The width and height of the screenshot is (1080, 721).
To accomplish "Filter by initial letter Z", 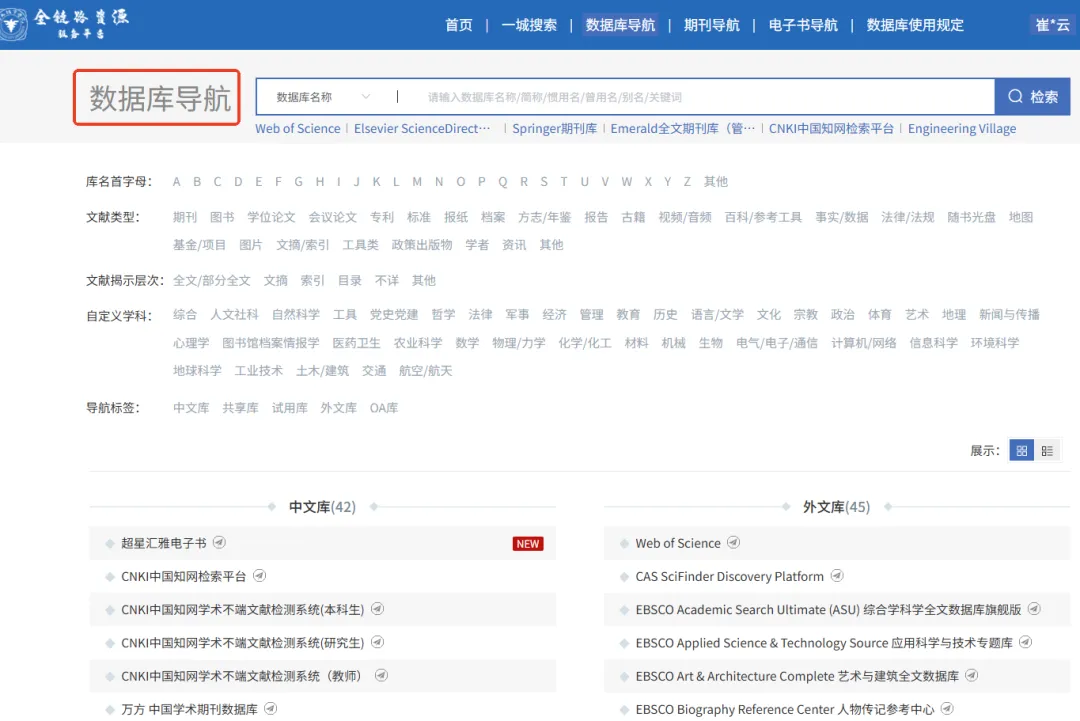I will (687, 182).
